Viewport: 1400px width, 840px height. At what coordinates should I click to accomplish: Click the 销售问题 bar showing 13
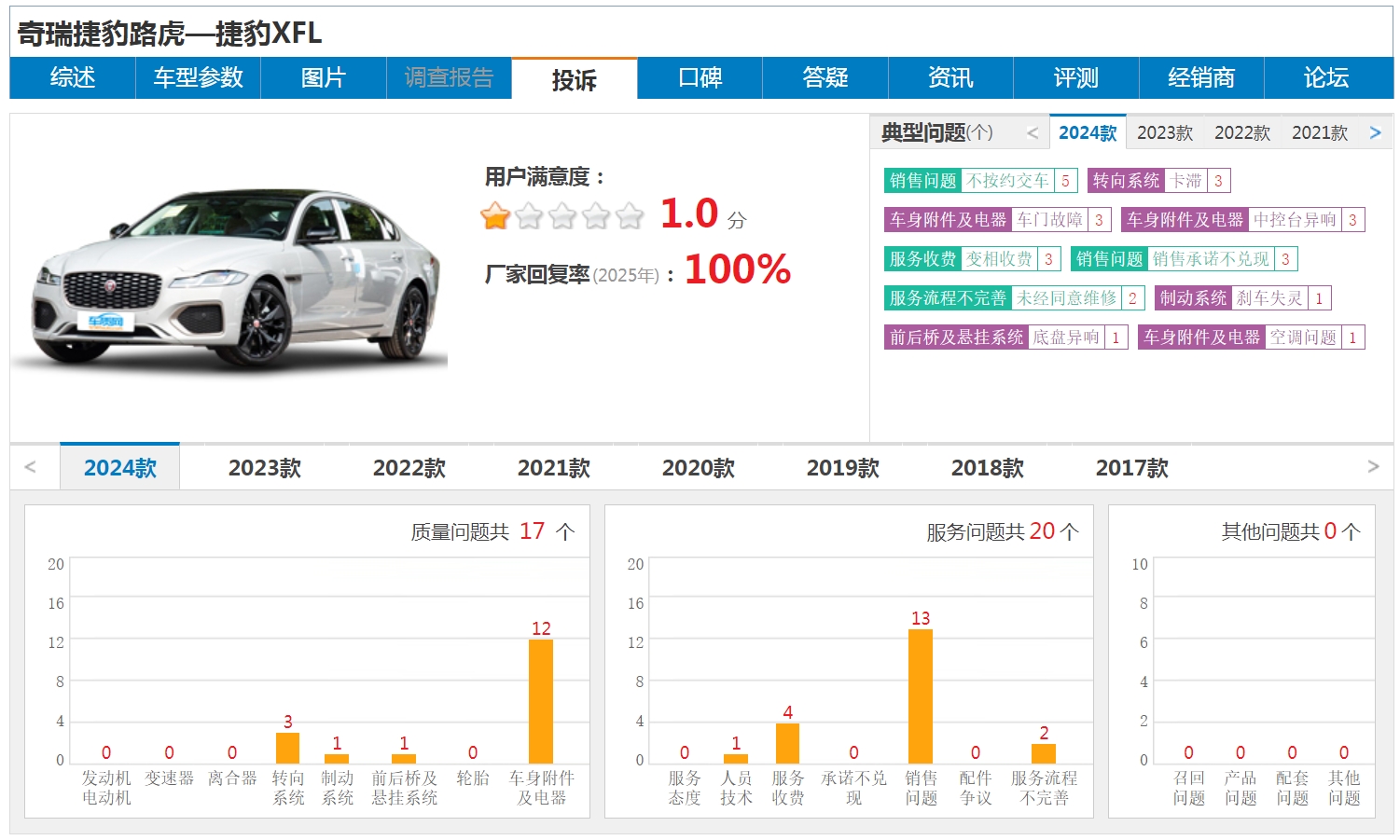921,695
